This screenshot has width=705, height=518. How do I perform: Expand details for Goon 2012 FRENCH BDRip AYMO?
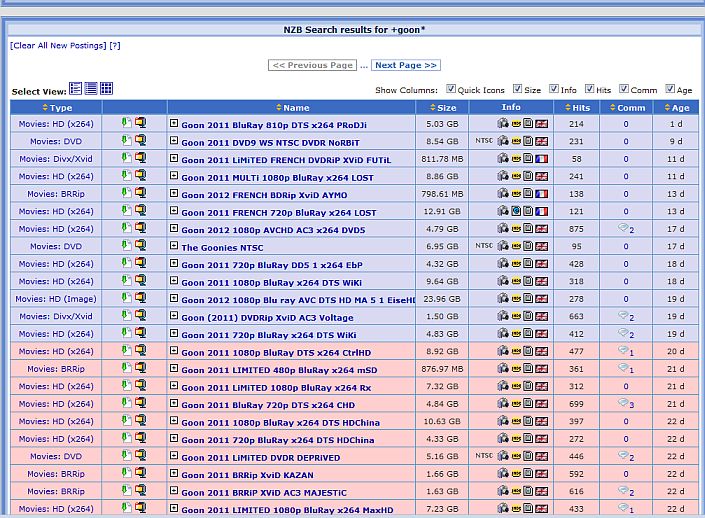pos(174,193)
